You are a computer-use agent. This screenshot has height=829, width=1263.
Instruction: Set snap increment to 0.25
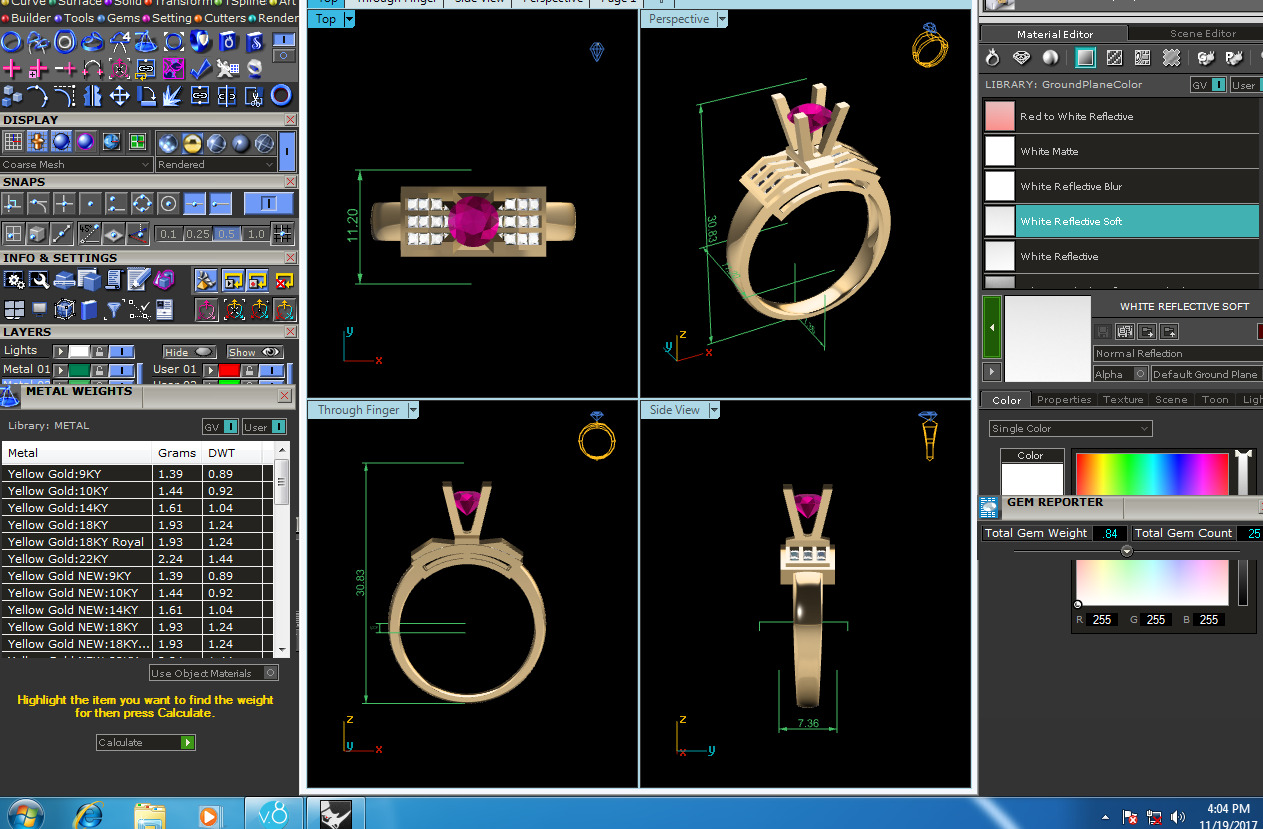click(x=197, y=234)
